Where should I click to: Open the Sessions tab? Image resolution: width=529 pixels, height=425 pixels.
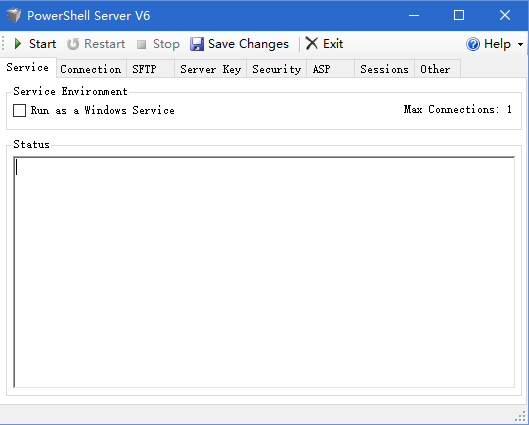(384, 69)
